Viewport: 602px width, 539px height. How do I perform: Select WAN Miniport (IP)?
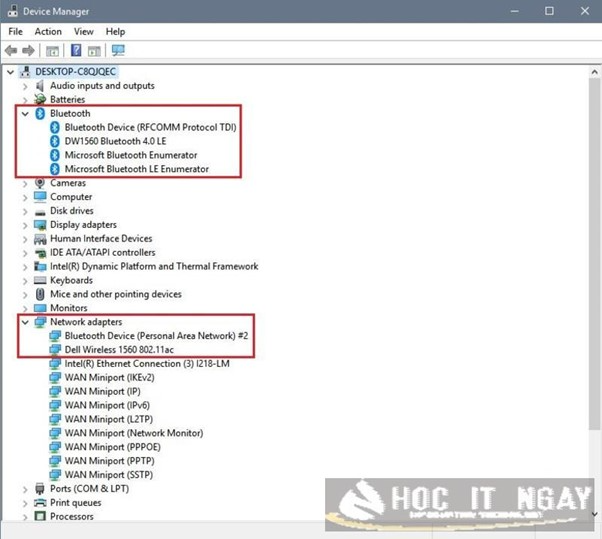103,391
